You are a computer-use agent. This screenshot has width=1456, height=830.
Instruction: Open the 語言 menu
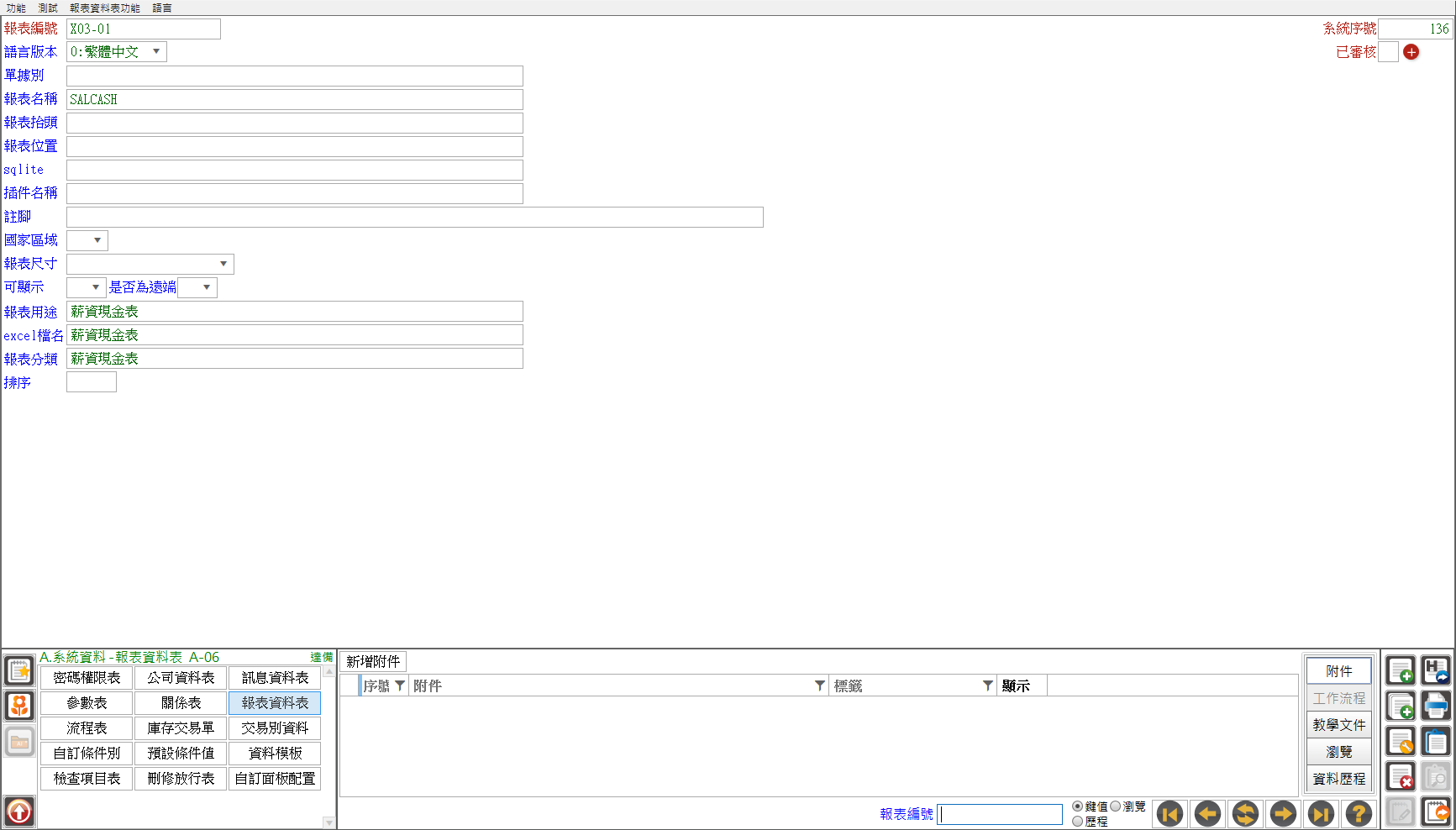pyautogui.click(x=162, y=8)
